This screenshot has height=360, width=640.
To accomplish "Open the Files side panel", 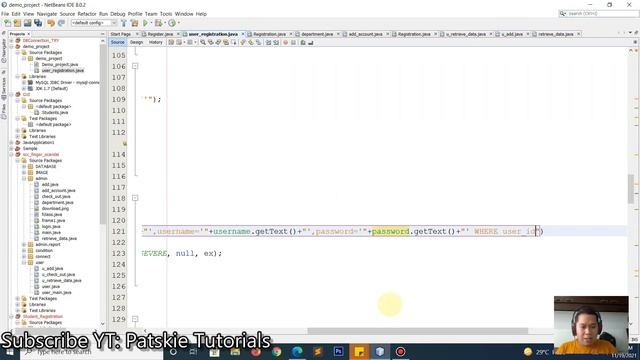I will [4, 110].
